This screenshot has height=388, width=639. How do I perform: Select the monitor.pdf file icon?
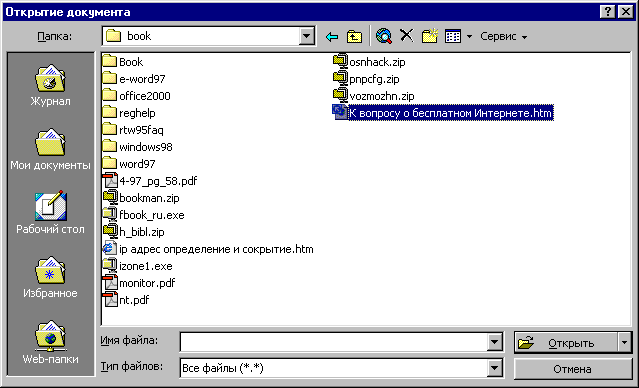110,283
